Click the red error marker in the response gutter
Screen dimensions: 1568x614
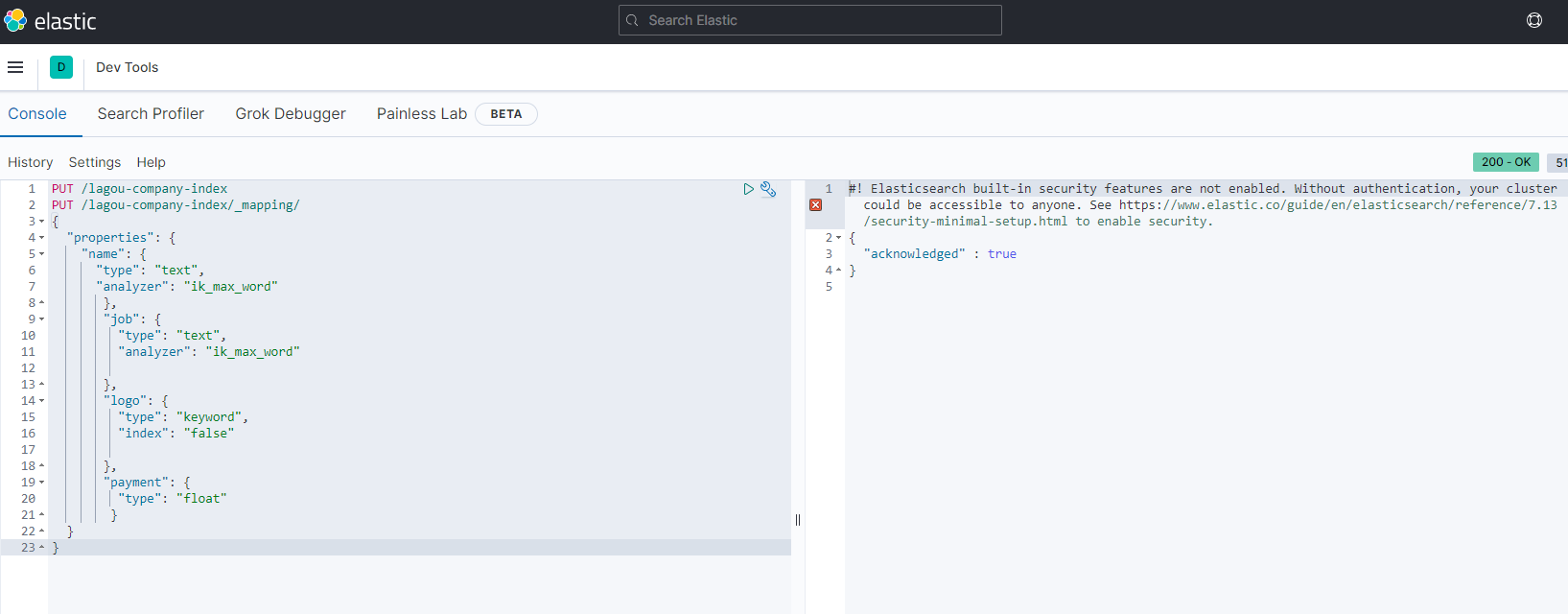tap(815, 205)
